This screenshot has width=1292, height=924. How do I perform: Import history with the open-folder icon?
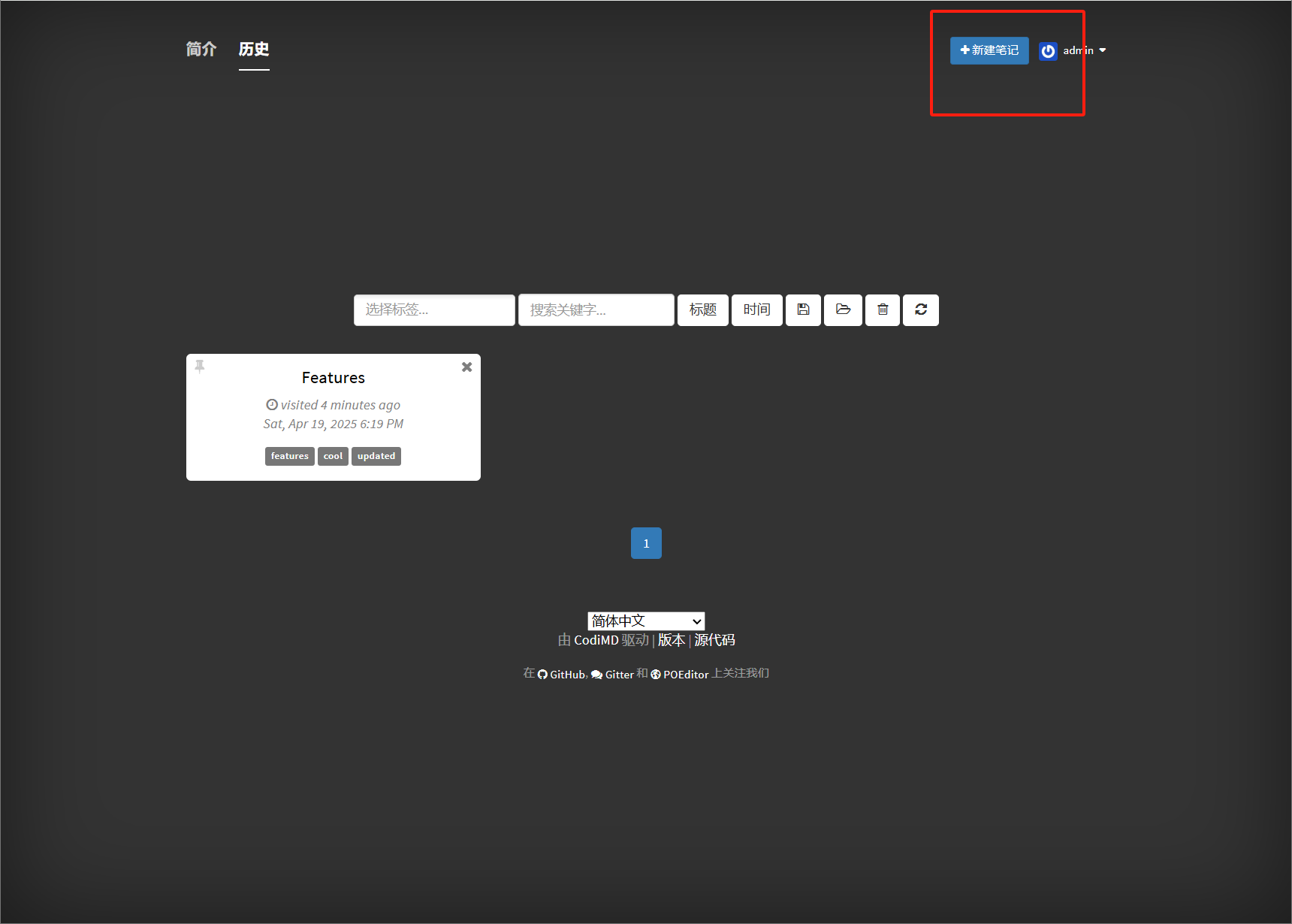click(x=843, y=310)
